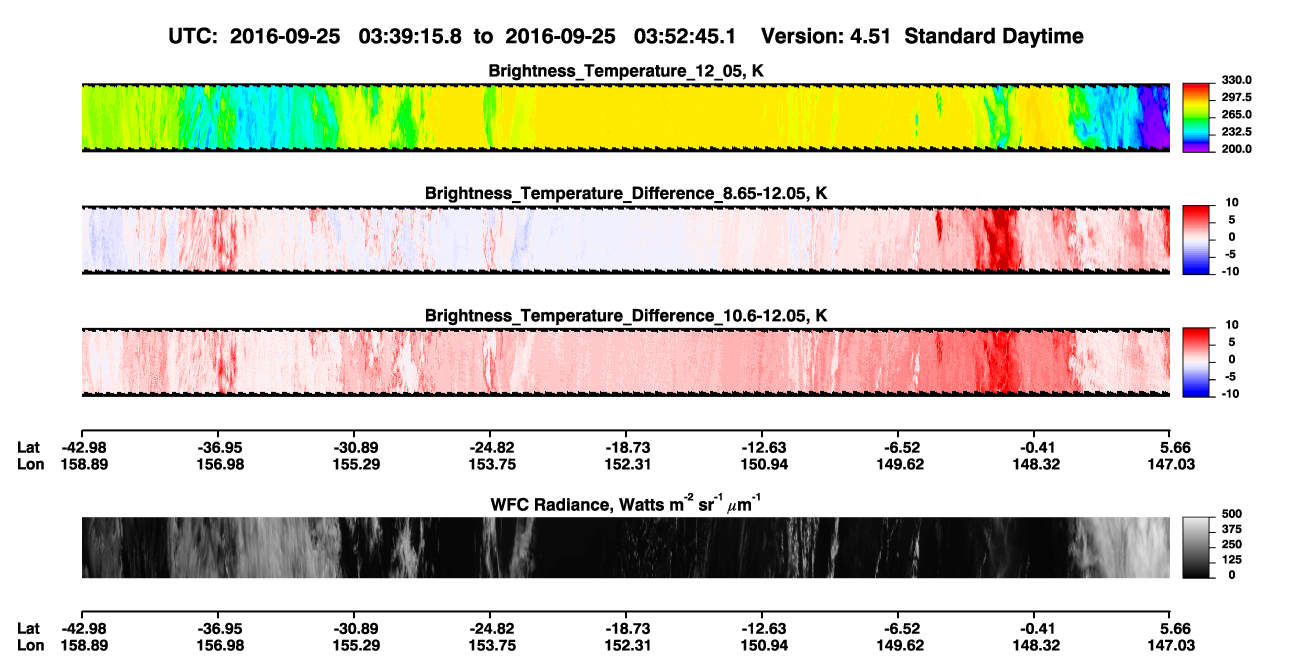Click the 'Brightness_Temperature_Difference_8.65-12.05, K' title
Image resolution: width=1300 pixels, height=667 pixels.
click(626, 193)
